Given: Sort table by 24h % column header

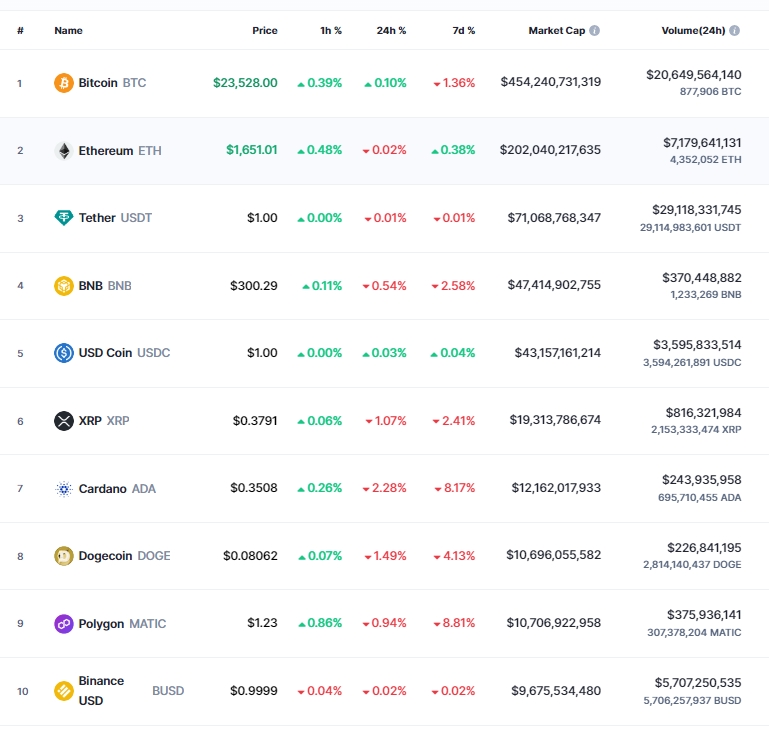Looking at the screenshot, I should tap(391, 30).
